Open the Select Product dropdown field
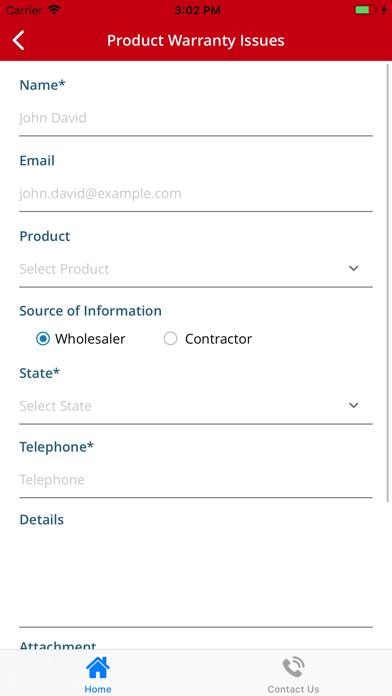The width and height of the screenshot is (392, 696). [196, 269]
